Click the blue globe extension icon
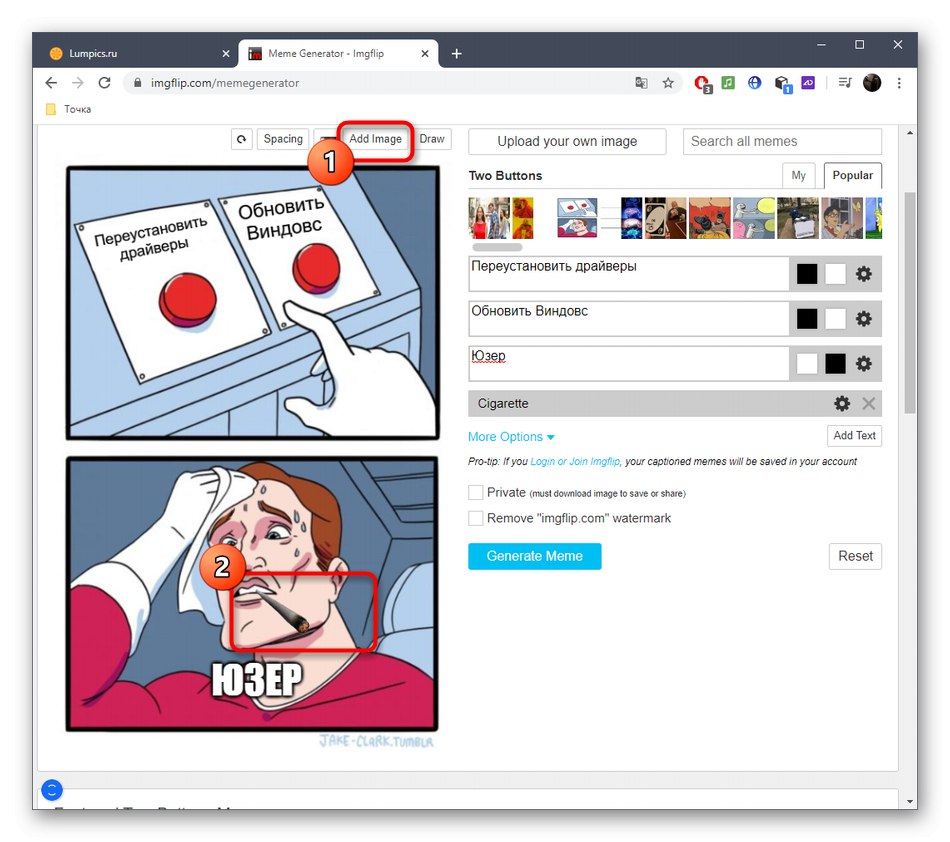 click(754, 82)
